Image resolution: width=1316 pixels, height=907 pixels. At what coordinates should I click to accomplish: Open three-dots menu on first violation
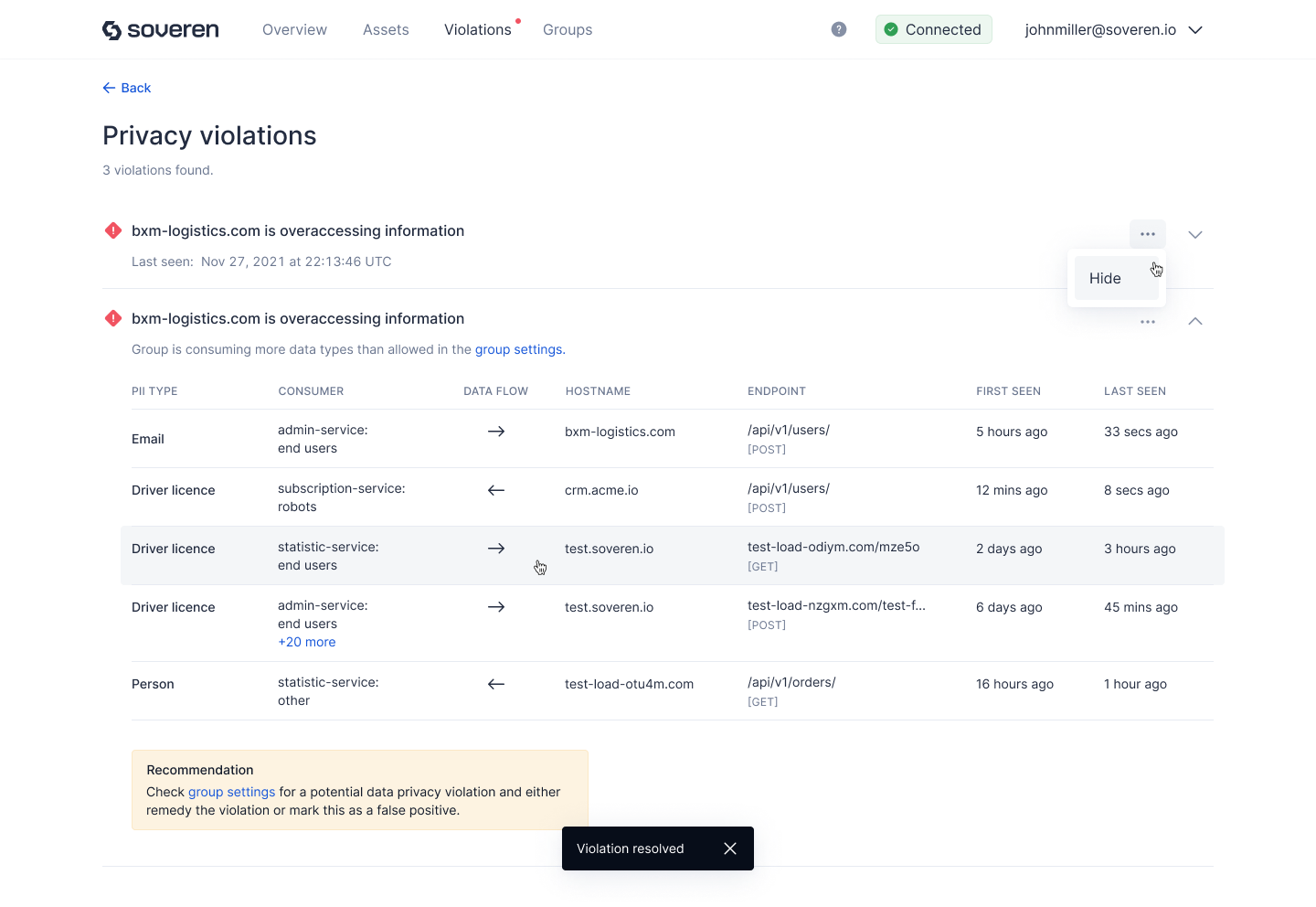(x=1148, y=234)
